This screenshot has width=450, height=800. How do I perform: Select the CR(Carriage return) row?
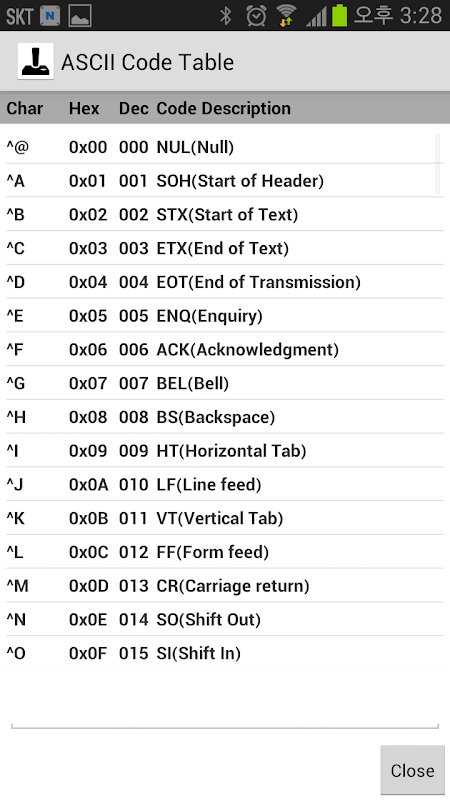(x=224, y=585)
